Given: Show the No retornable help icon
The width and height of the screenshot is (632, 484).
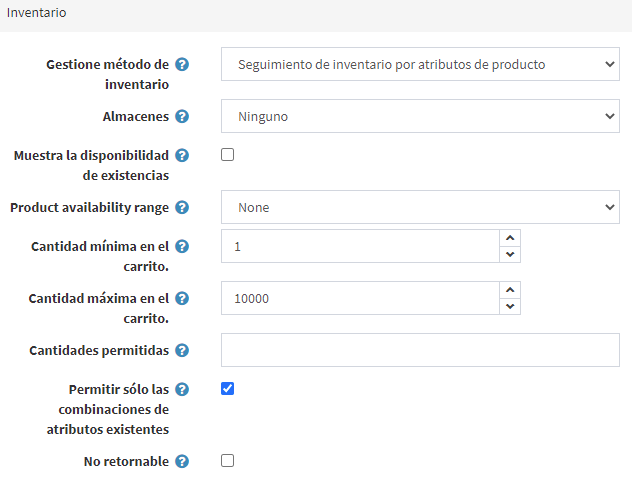Looking at the screenshot, I should [x=182, y=461].
